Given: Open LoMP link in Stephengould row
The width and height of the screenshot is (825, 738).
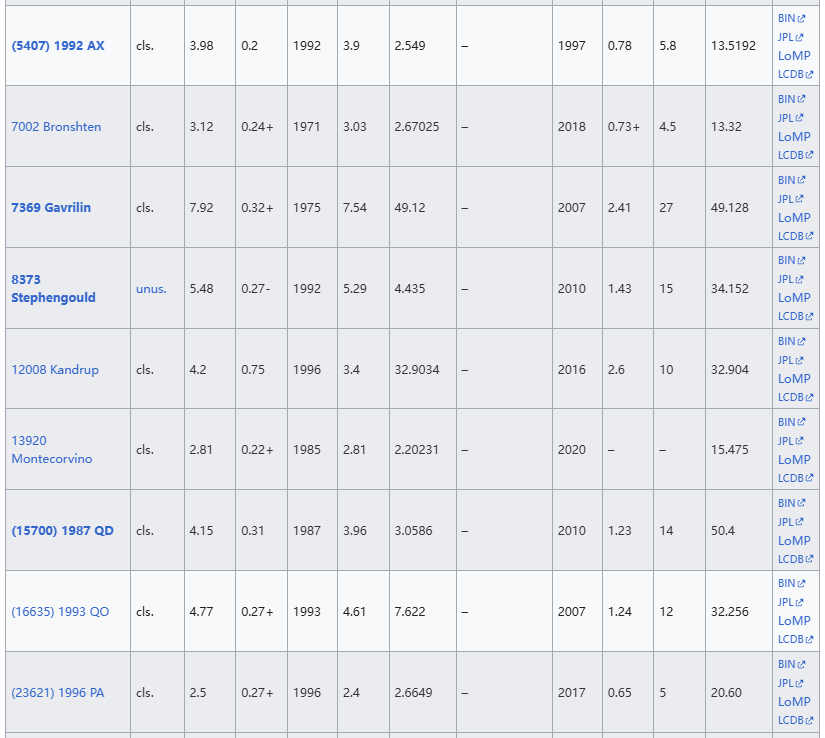Looking at the screenshot, I should (794, 297).
